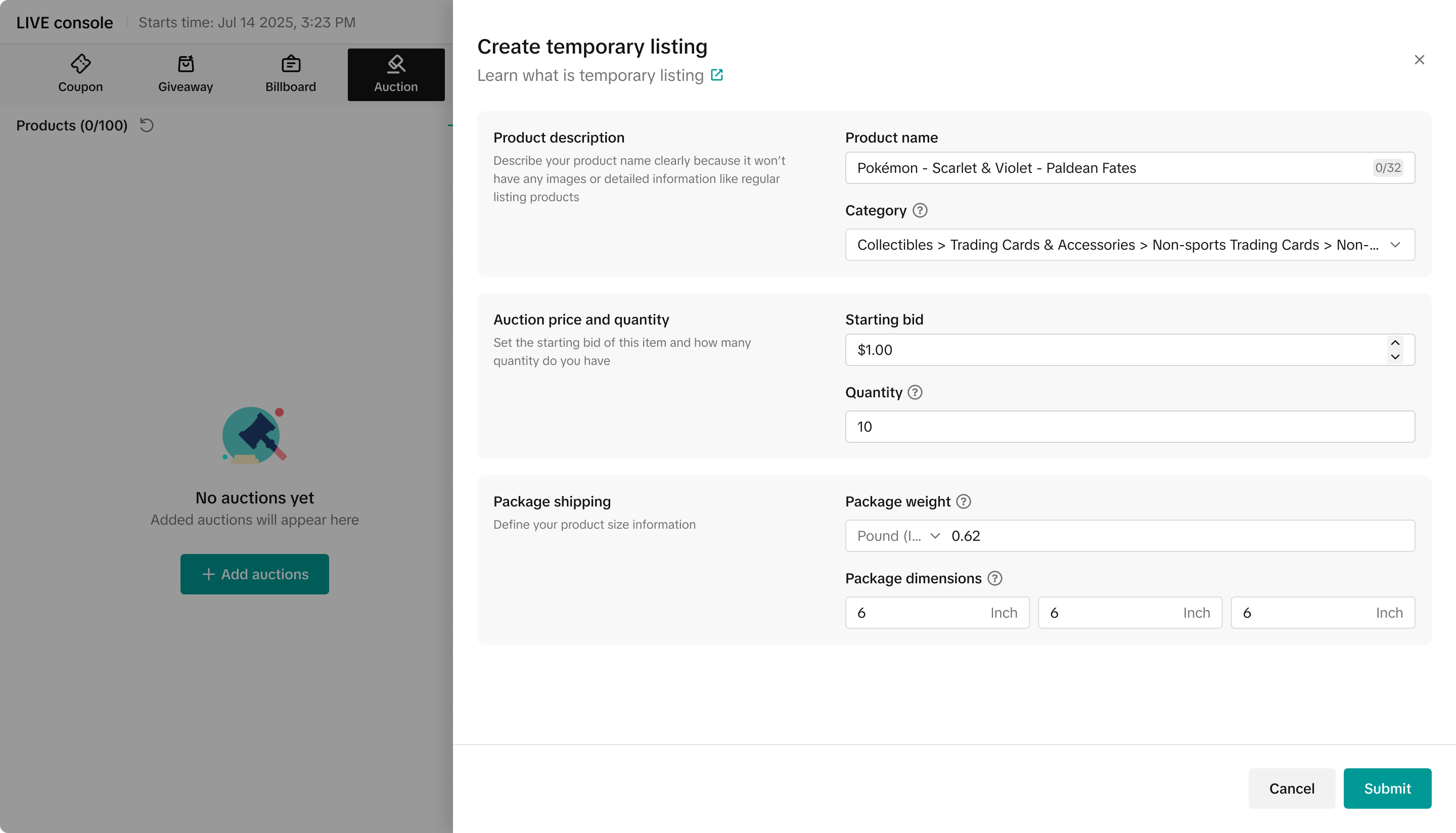1456x833 pixels.
Task: Click the gavel illustration above No auctions yet
Action: point(254,435)
